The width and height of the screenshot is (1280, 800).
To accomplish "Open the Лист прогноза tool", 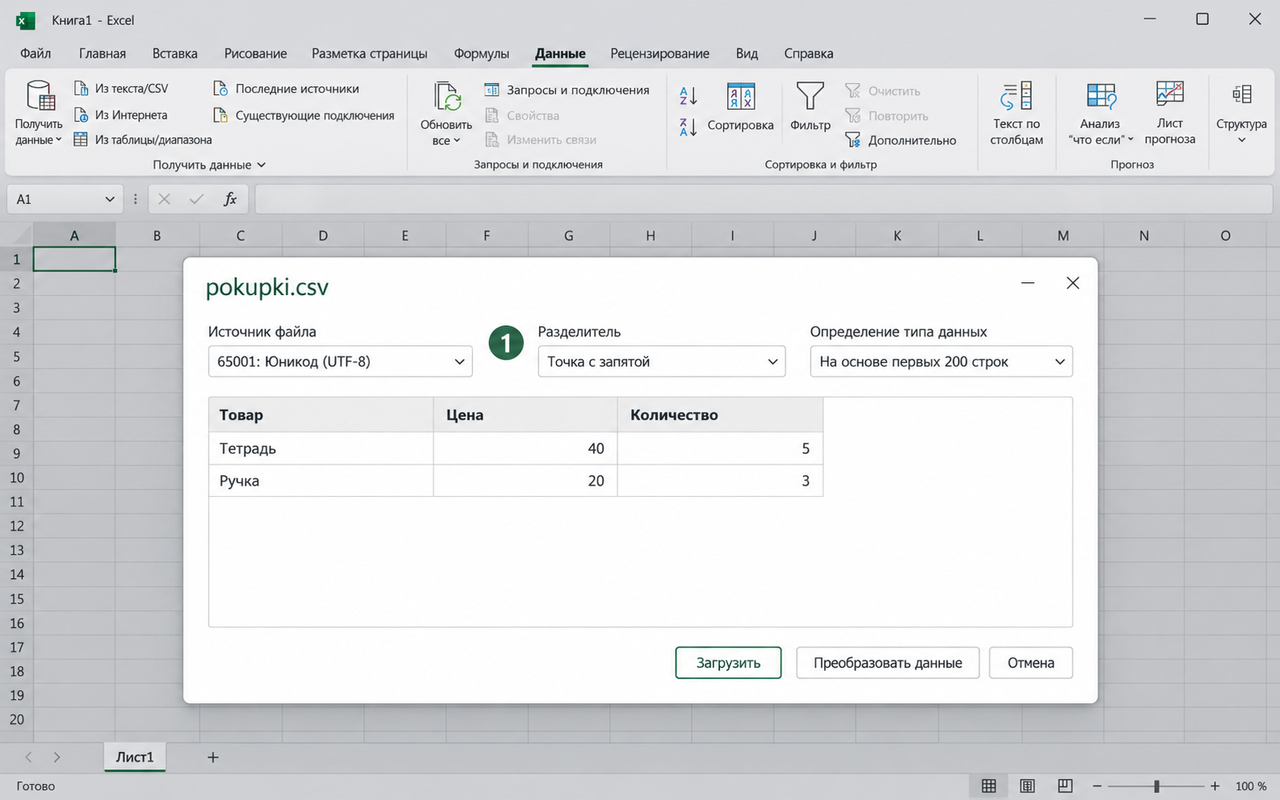I will (1170, 114).
